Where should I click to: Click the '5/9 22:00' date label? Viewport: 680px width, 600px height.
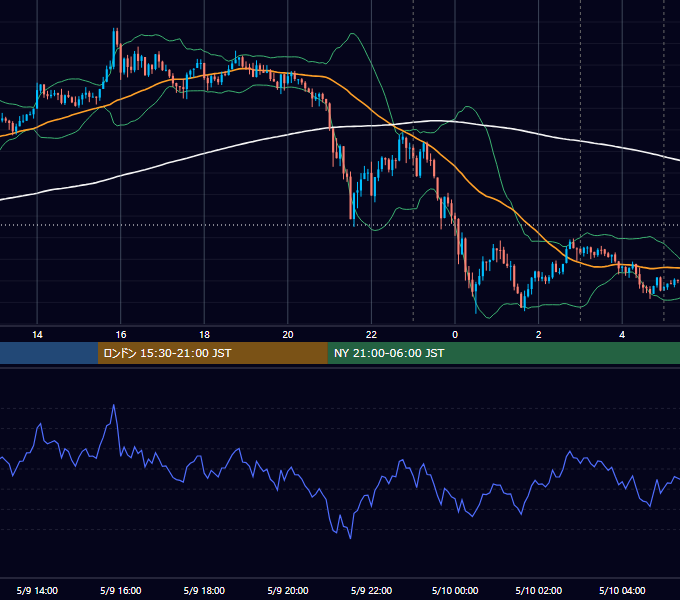pyautogui.click(x=371, y=590)
